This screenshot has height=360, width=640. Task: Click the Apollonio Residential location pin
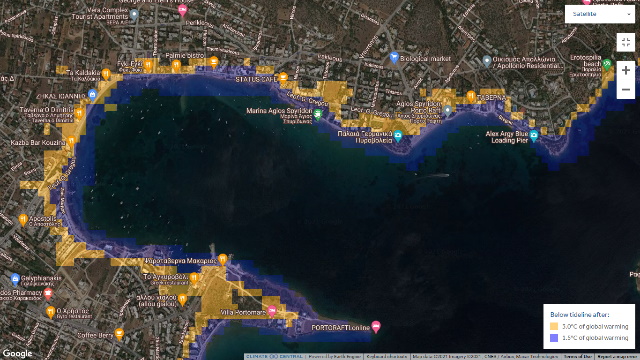[x=487, y=61]
